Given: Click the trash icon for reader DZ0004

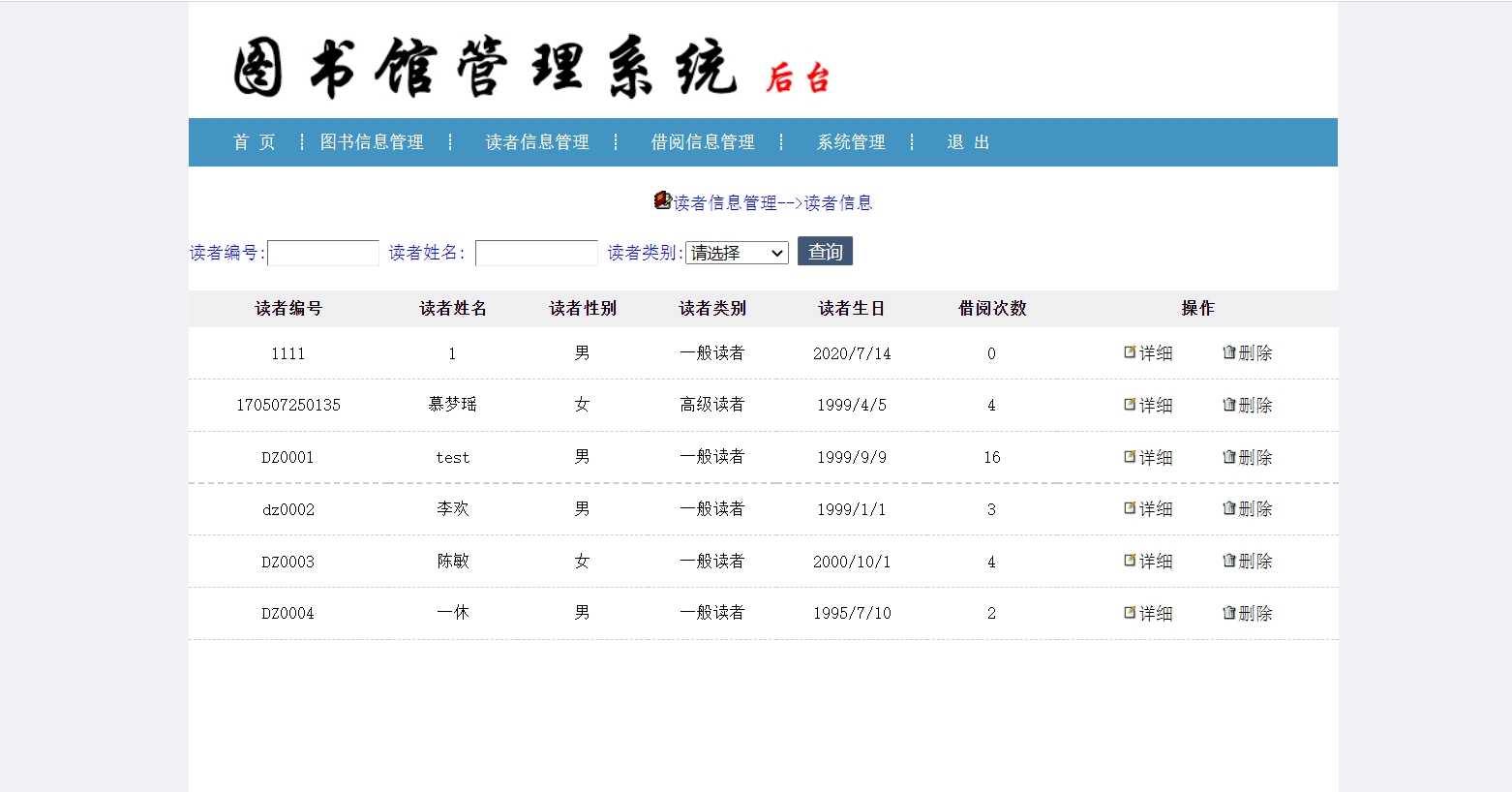Looking at the screenshot, I should [x=1229, y=613].
